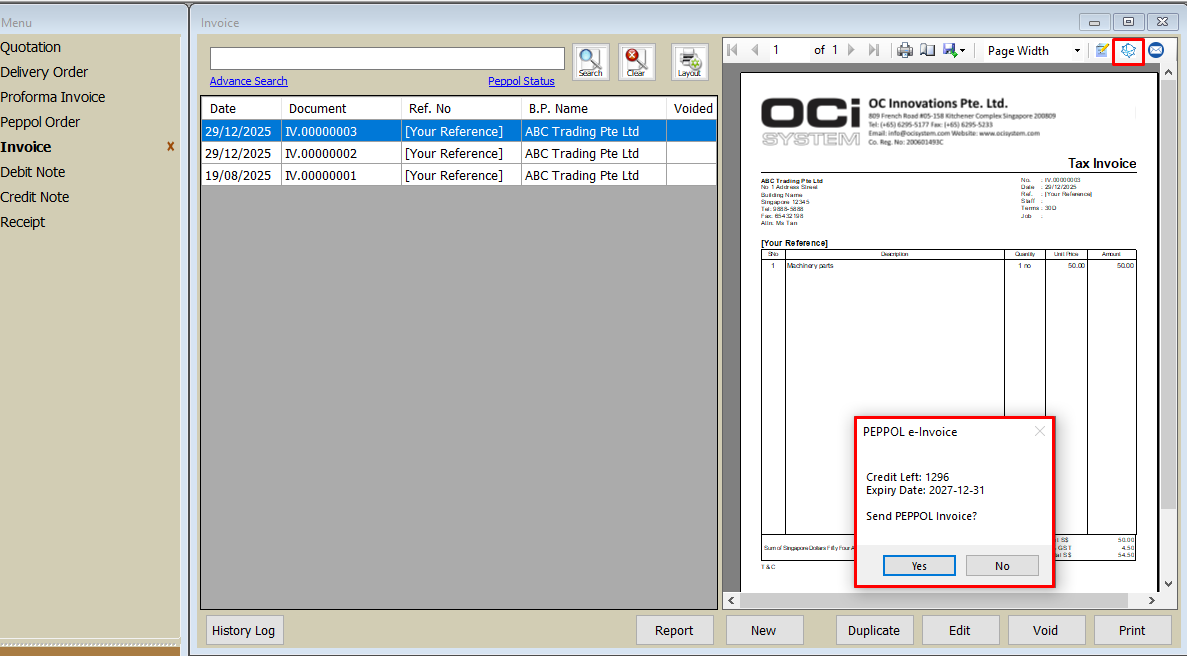Click the printer icon in report toolbar
This screenshot has width=1187, height=656.
(904, 50)
